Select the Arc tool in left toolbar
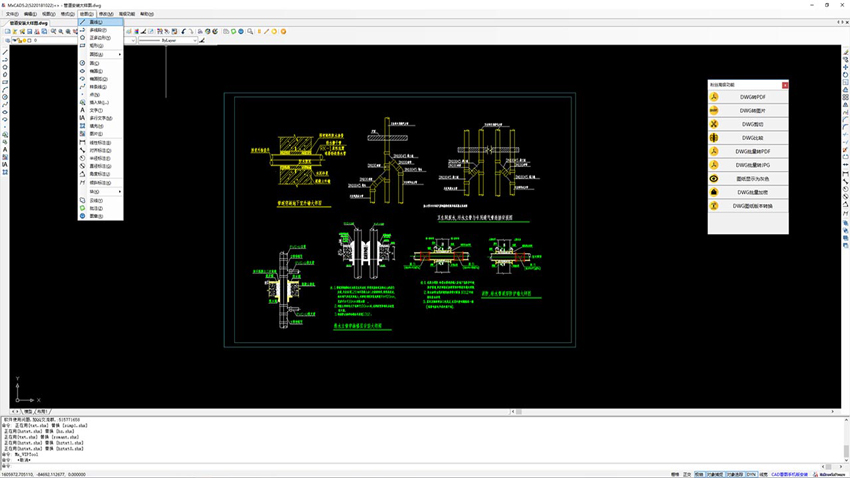The height and width of the screenshot is (478, 850). [x=5, y=89]
